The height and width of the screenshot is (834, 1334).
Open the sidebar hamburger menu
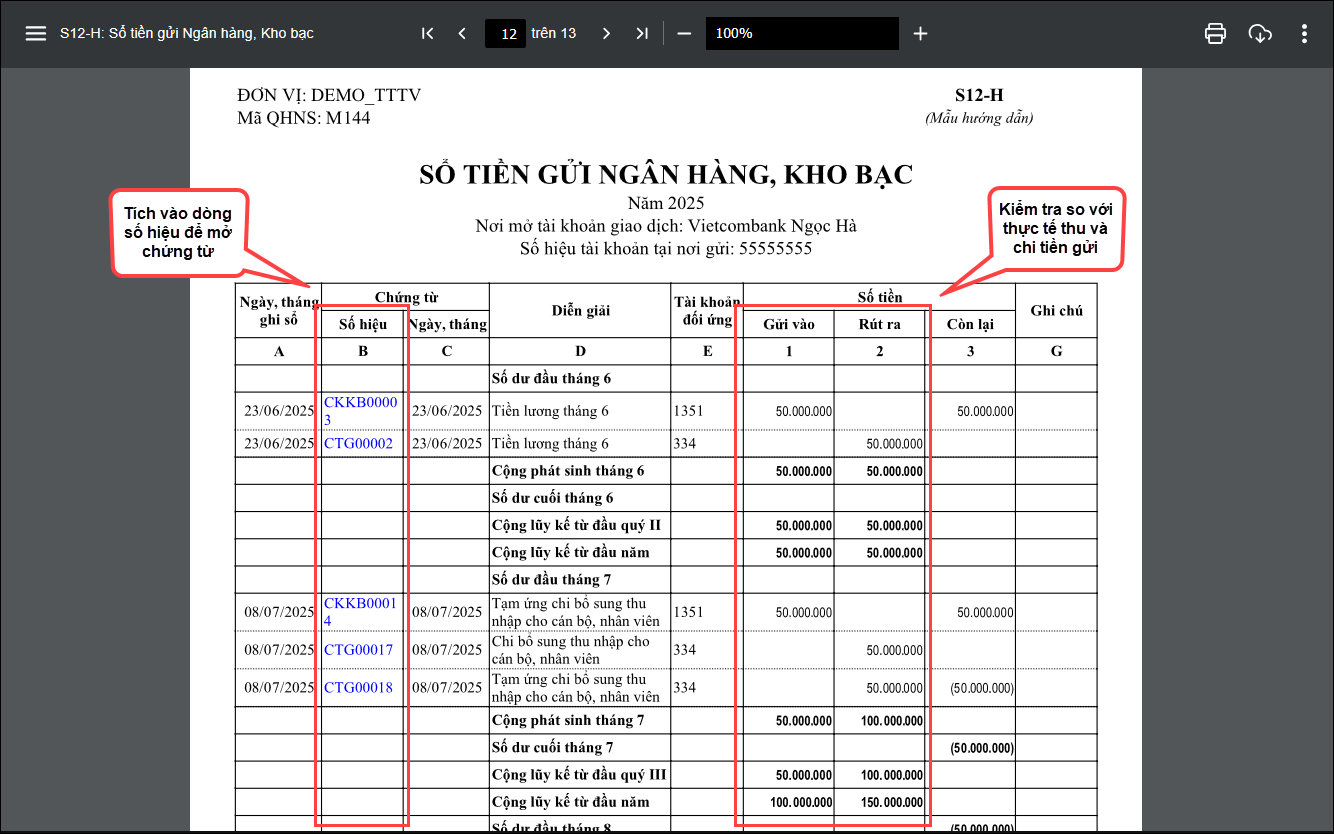(x=36, y=33)
